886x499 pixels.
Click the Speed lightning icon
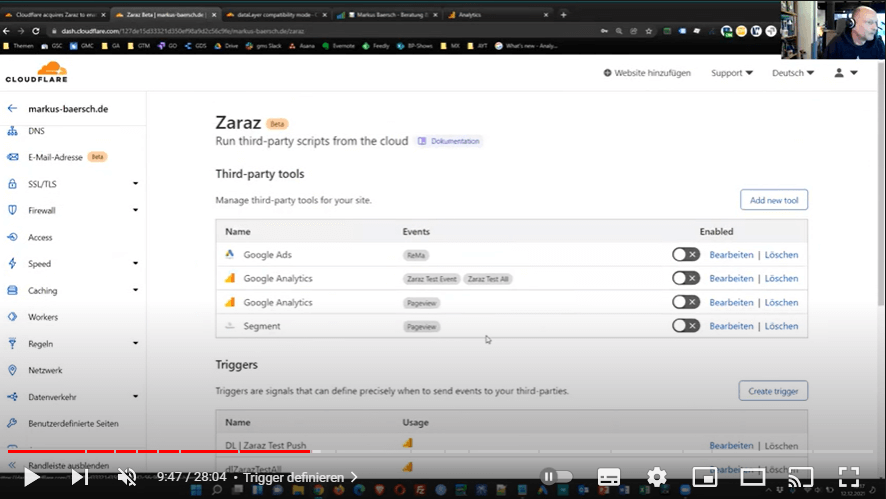(12, 263)
